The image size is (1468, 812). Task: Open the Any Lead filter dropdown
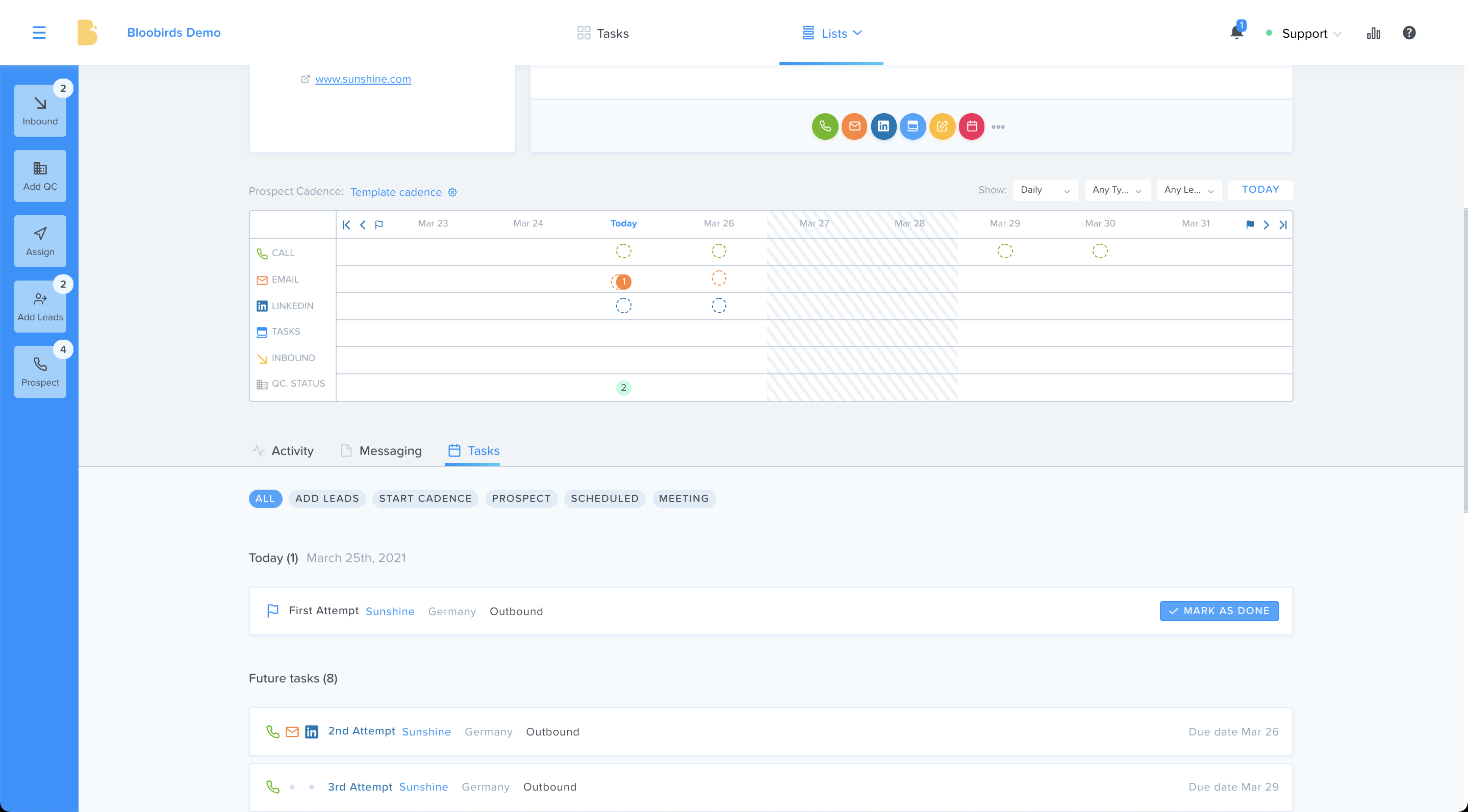[x=1189, y=190]
